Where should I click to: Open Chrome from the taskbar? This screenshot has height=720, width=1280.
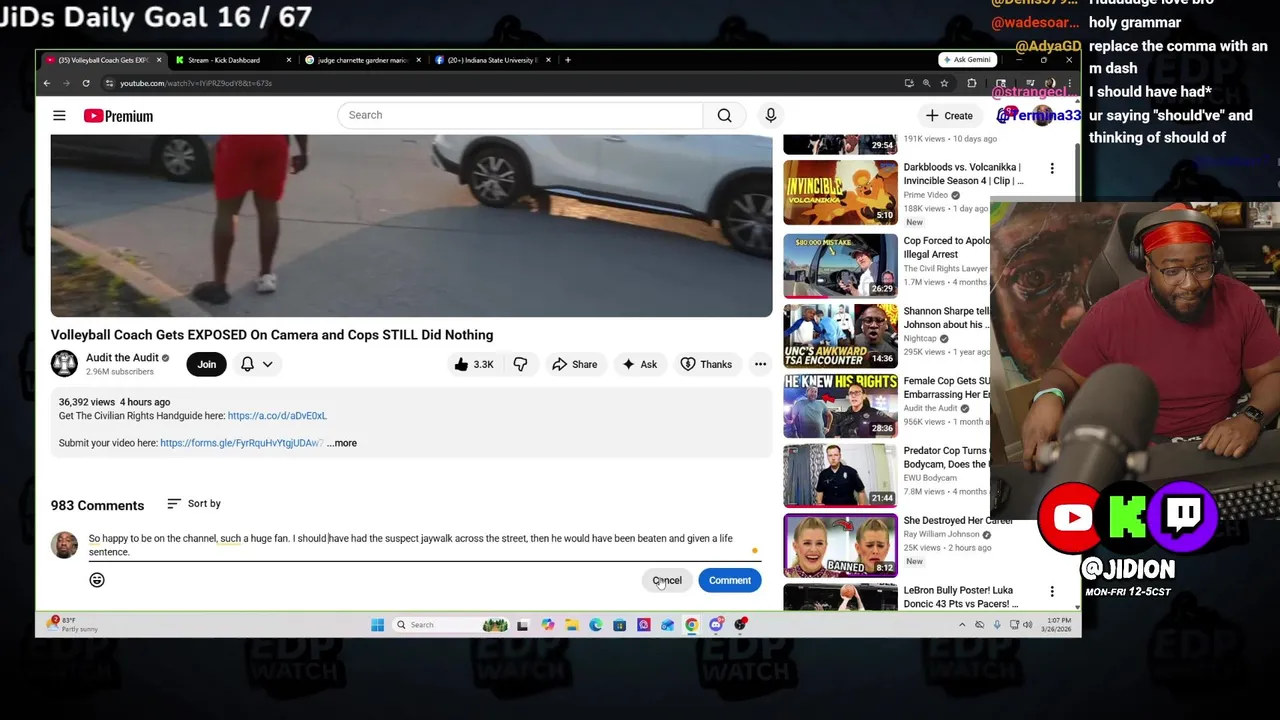(691, 625)
